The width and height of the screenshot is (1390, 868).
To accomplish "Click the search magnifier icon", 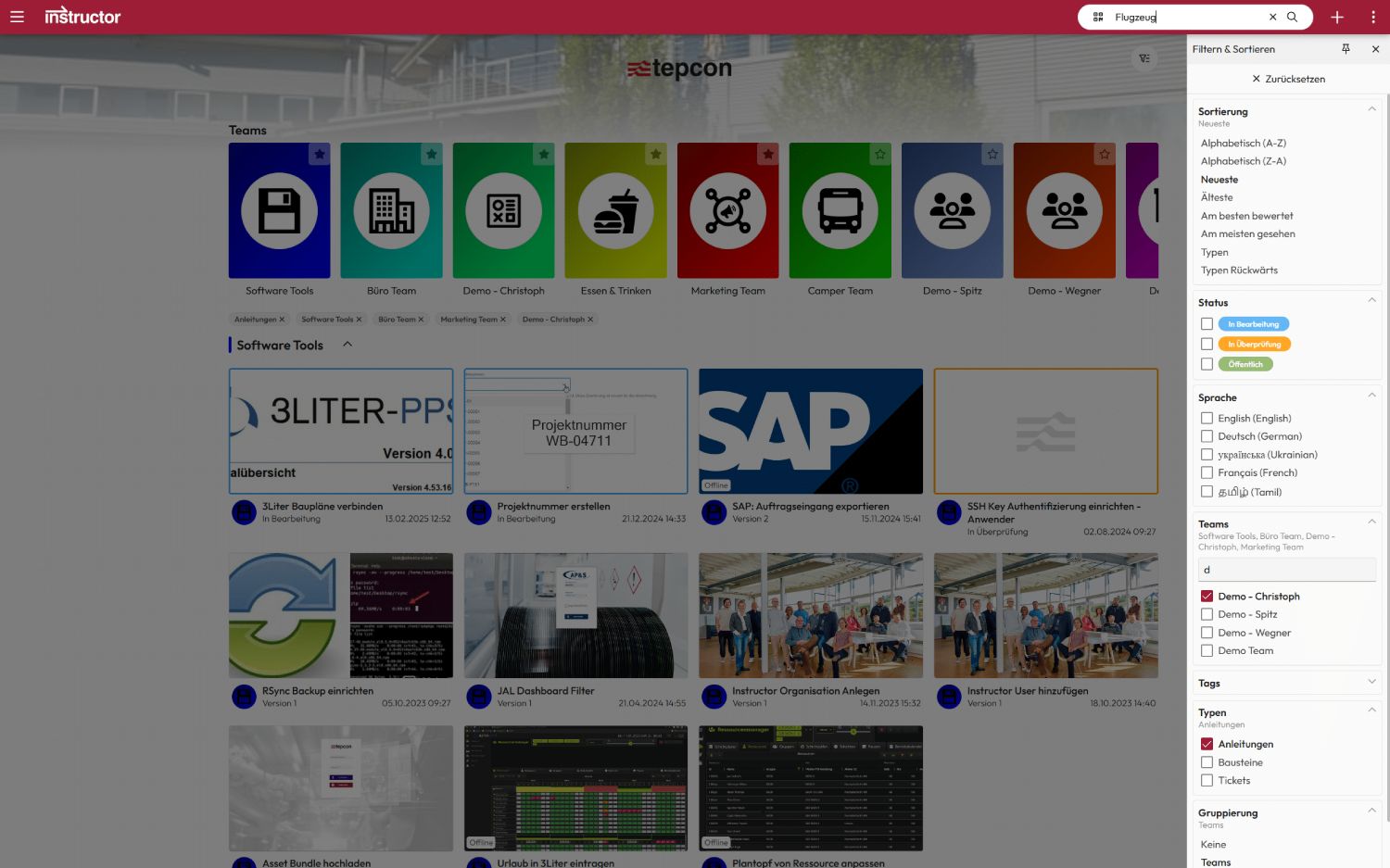I will (1293, 17).
